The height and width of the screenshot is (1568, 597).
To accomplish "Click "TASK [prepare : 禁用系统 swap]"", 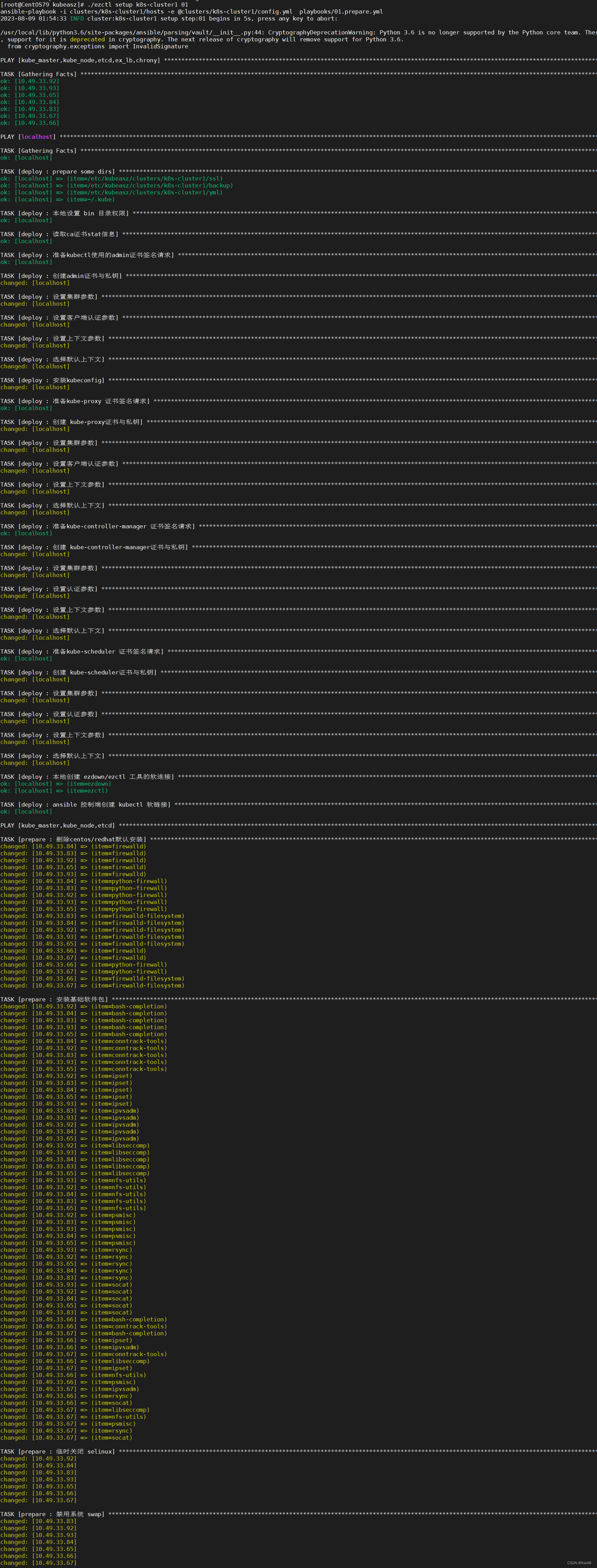I will (52, 1514).
